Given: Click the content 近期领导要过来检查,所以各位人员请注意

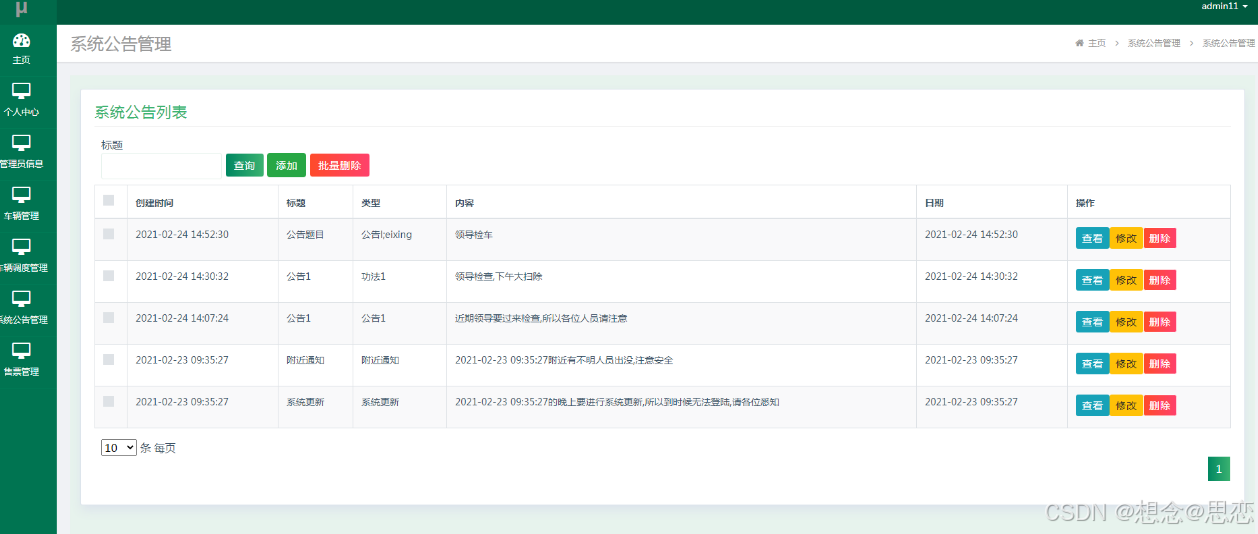Looking at the screenshot, I should (541, 318).
